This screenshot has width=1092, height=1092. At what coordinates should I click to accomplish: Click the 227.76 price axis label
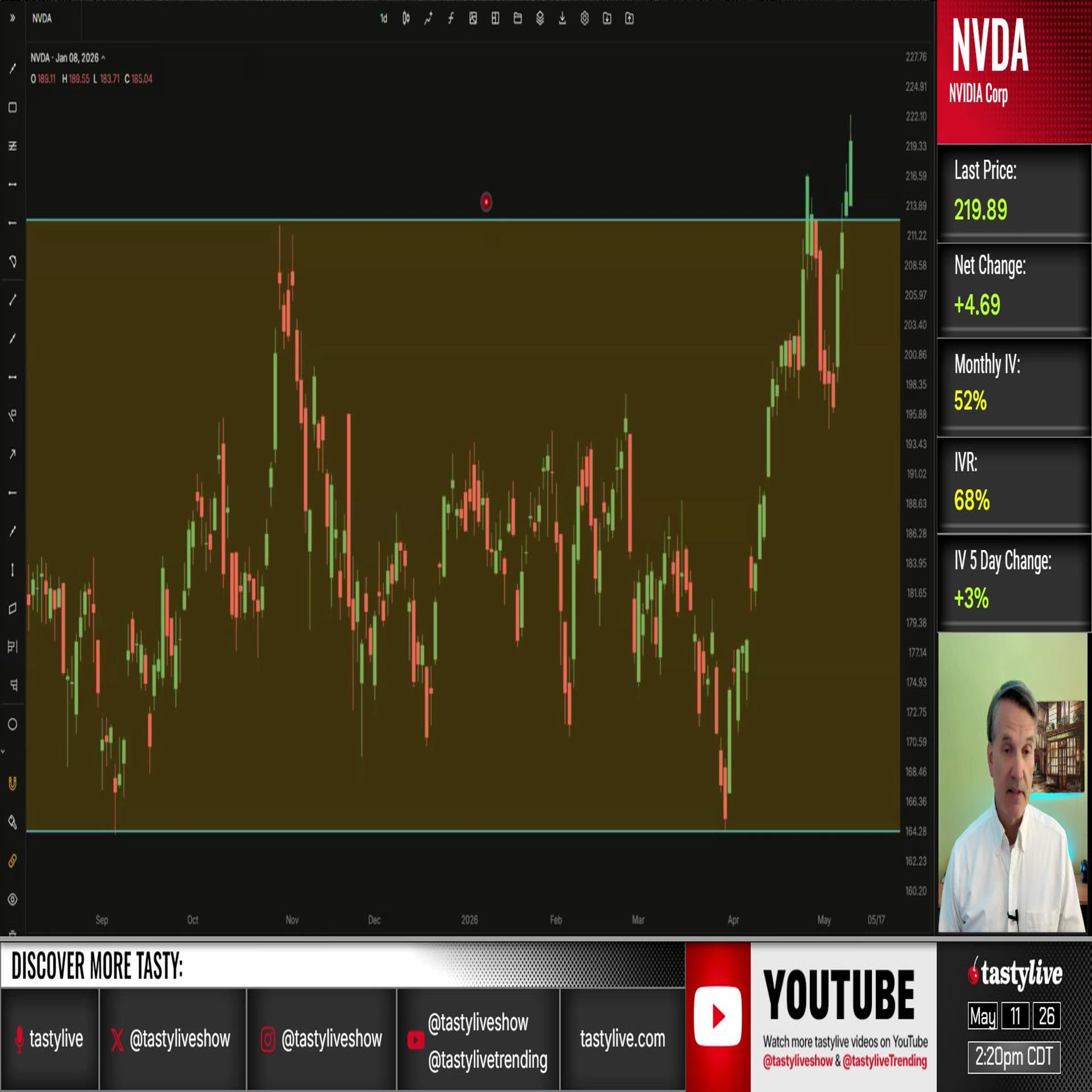tap(916, 57)
